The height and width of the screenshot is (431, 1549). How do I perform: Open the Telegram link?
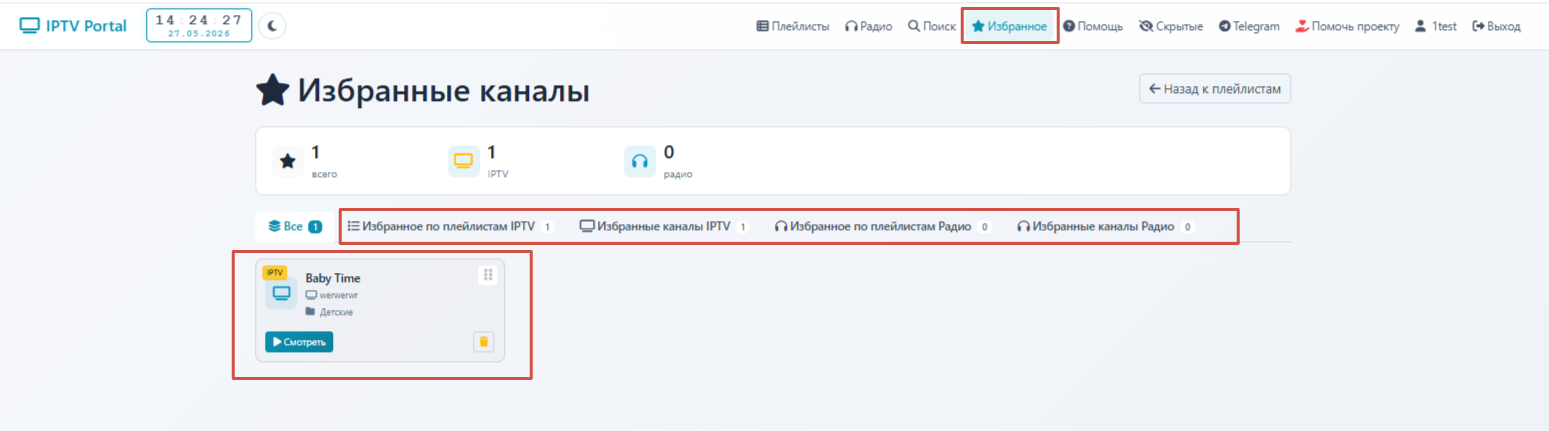pos(1249,27)
